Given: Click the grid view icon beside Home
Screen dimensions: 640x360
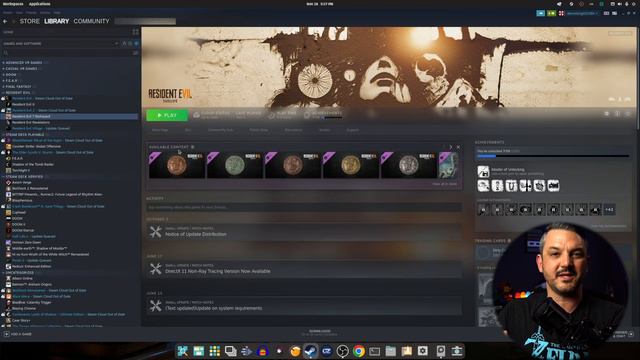Looking at the screenshot, I should 135,32.
